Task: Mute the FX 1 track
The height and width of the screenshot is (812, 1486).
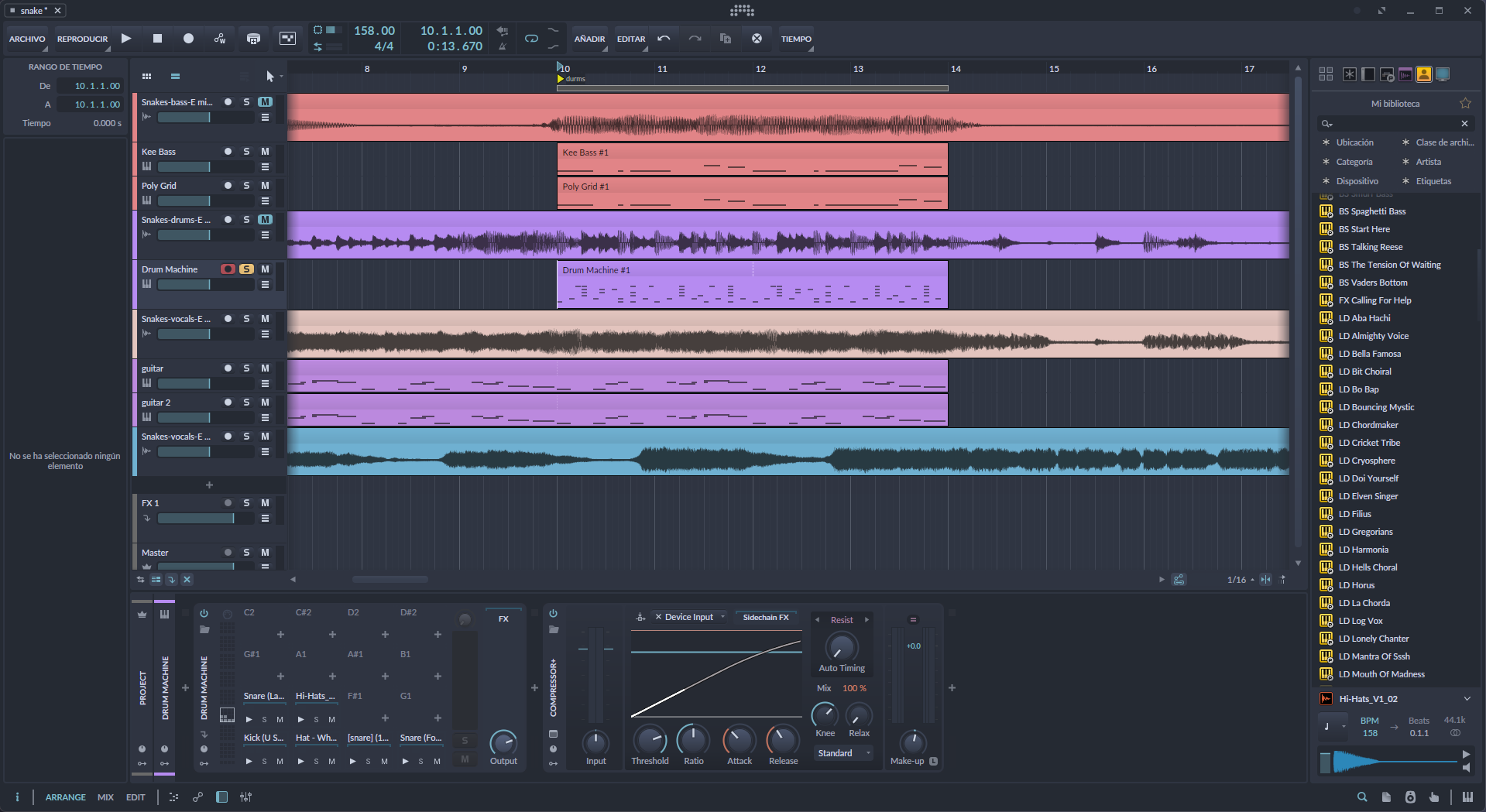Action: [265, 503]
